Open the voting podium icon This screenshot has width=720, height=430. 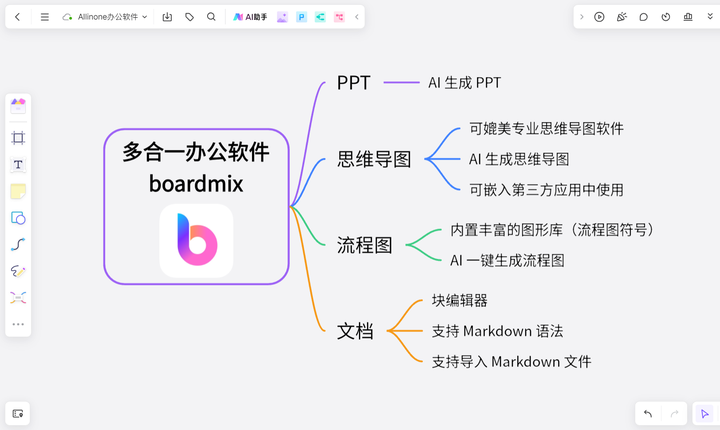coord(688,17)
